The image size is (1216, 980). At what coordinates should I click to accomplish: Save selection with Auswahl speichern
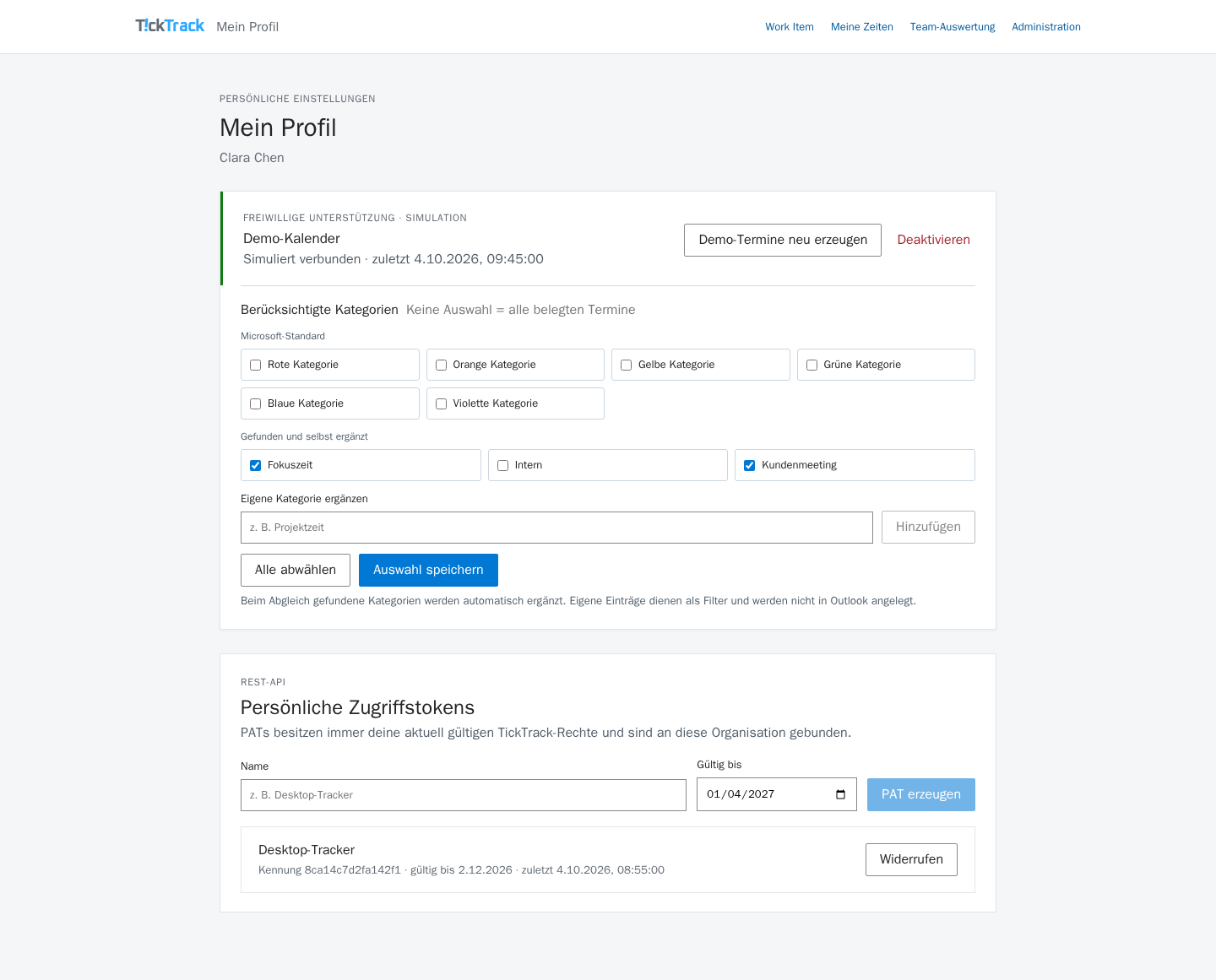(x=428, y=570)
